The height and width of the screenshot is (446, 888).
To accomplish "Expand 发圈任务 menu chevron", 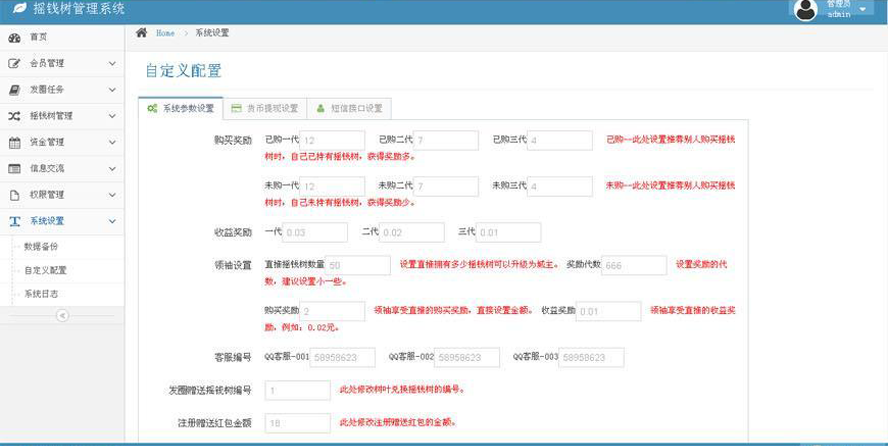I will [112, 90].
